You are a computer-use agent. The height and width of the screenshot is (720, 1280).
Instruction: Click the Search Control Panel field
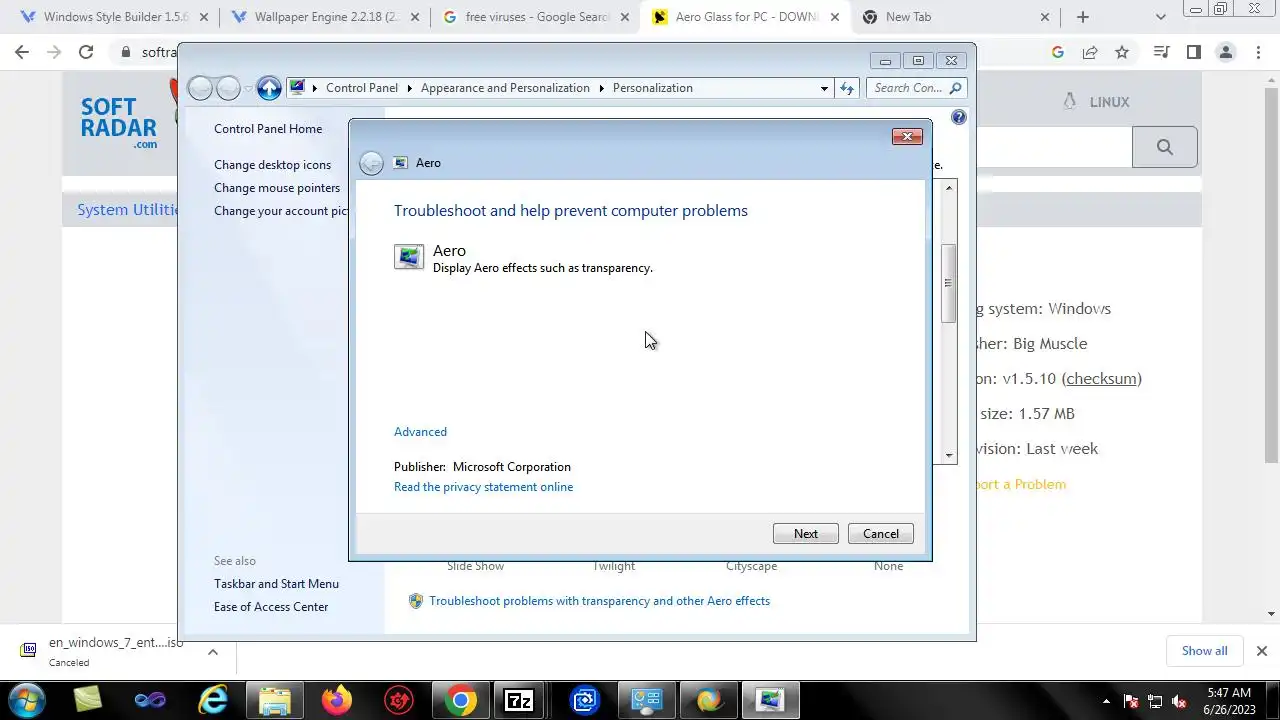tap(916, 88)
